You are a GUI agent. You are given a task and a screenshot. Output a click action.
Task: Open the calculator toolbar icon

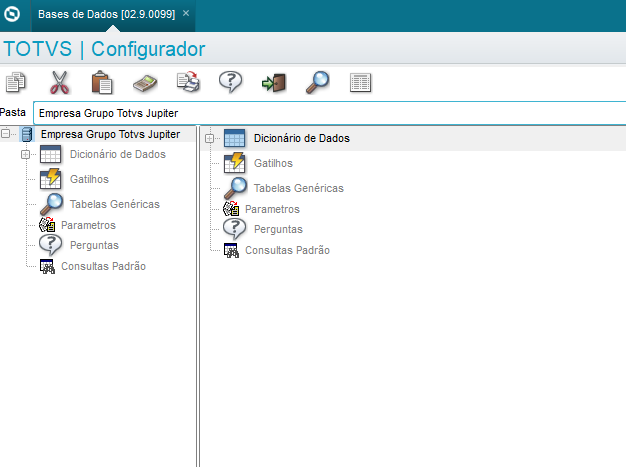pos(145,83)
